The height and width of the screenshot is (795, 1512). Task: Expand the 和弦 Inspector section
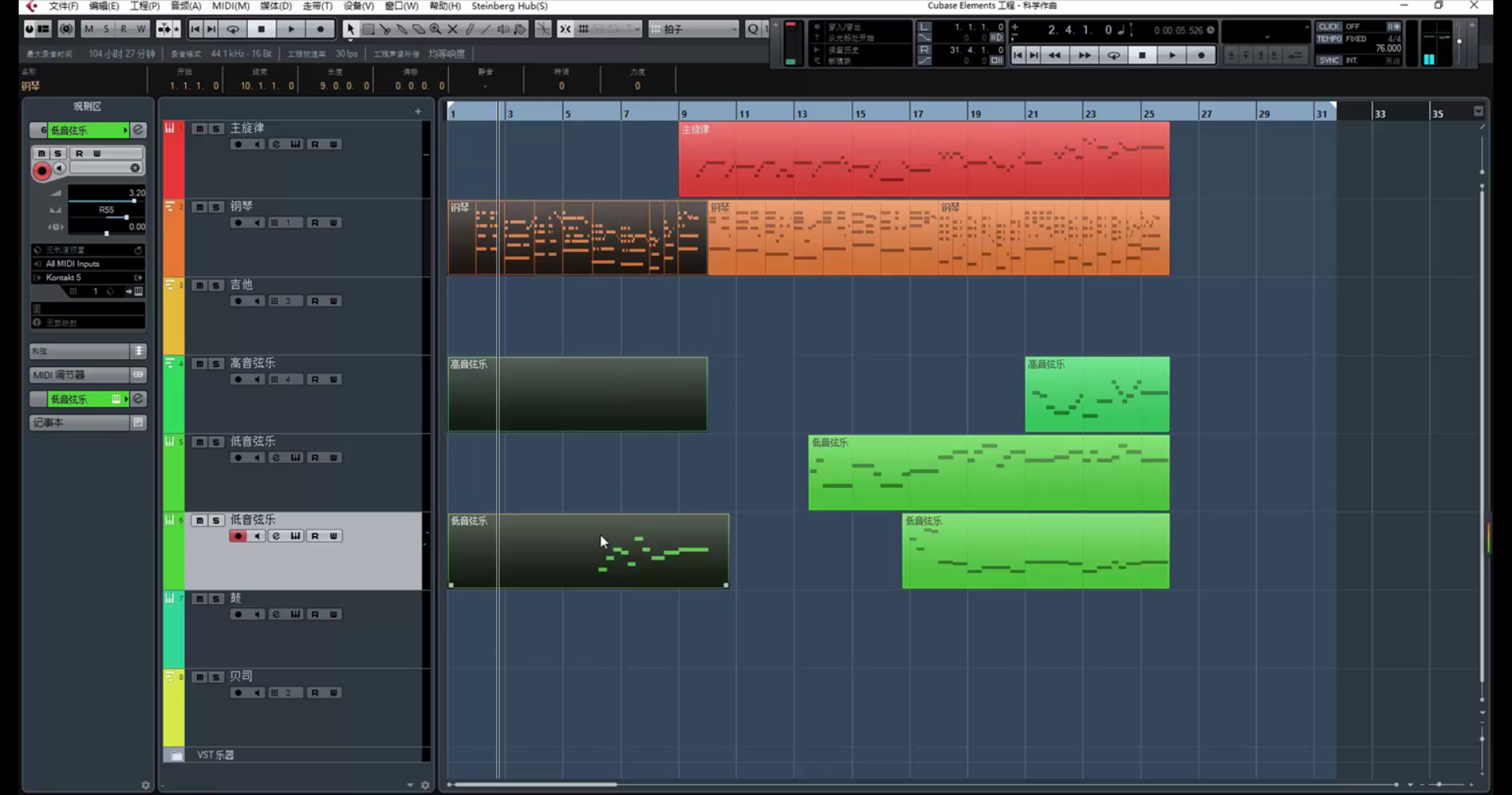pyautogui.click(x=87, y=351)
